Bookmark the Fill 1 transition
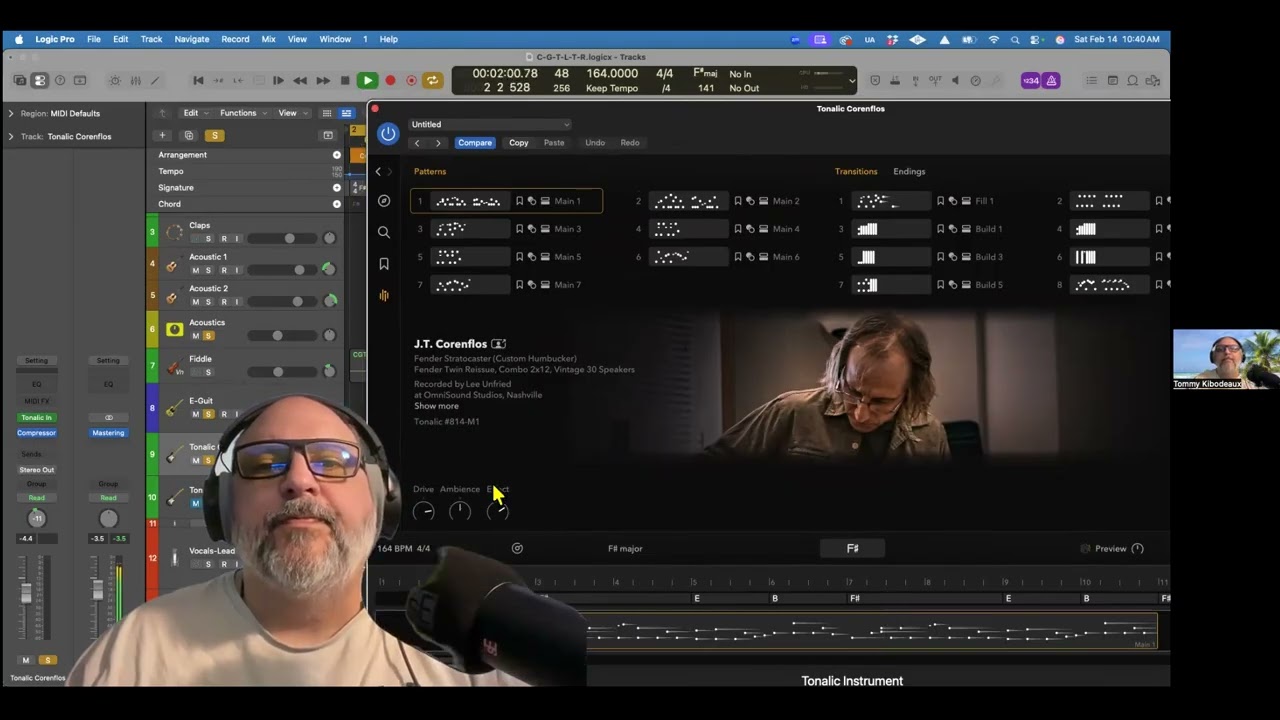 940,201
